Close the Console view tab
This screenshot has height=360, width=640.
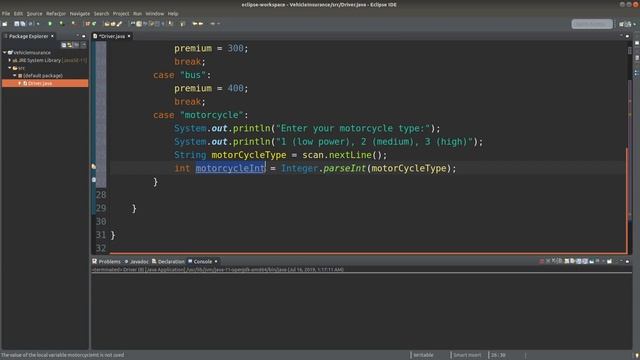216,262
